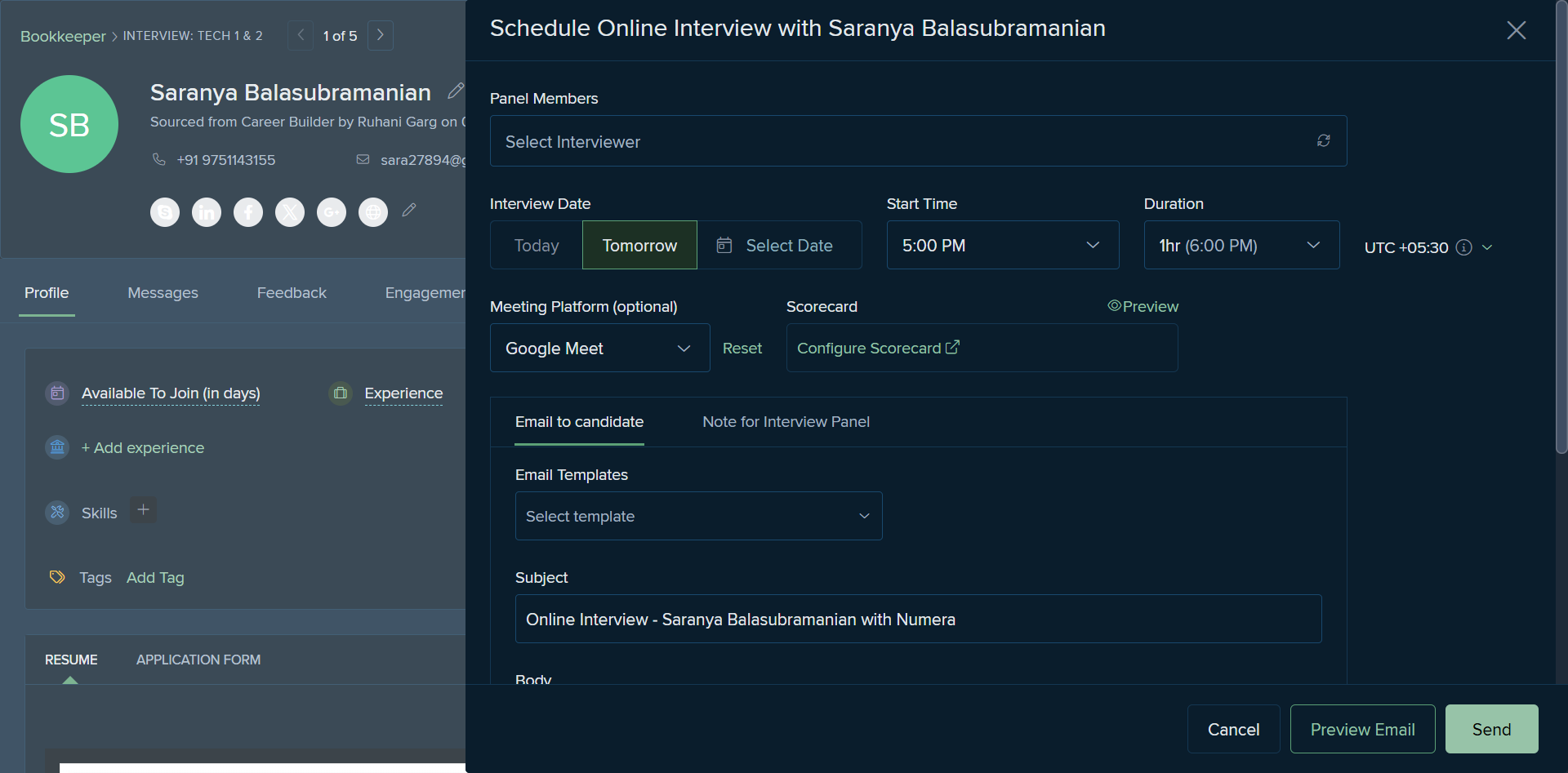Close the Schedule Online Interview dialog
Image resolution: width=1568 pixels, height=773 pixels.
pyautogui.click(x=1517, y=30)
